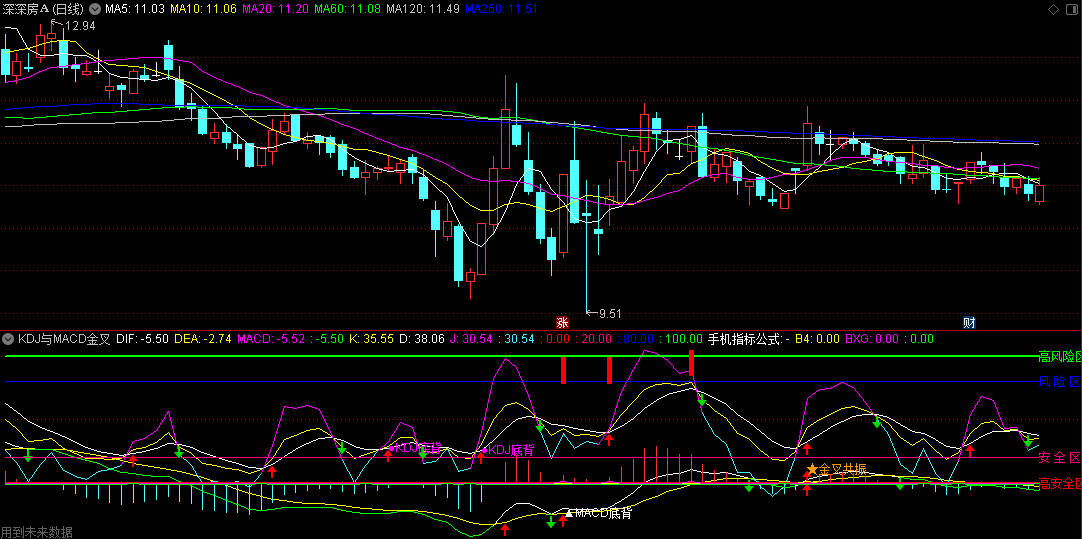Click the 安全区 zone label

(x=1058, y=458)
